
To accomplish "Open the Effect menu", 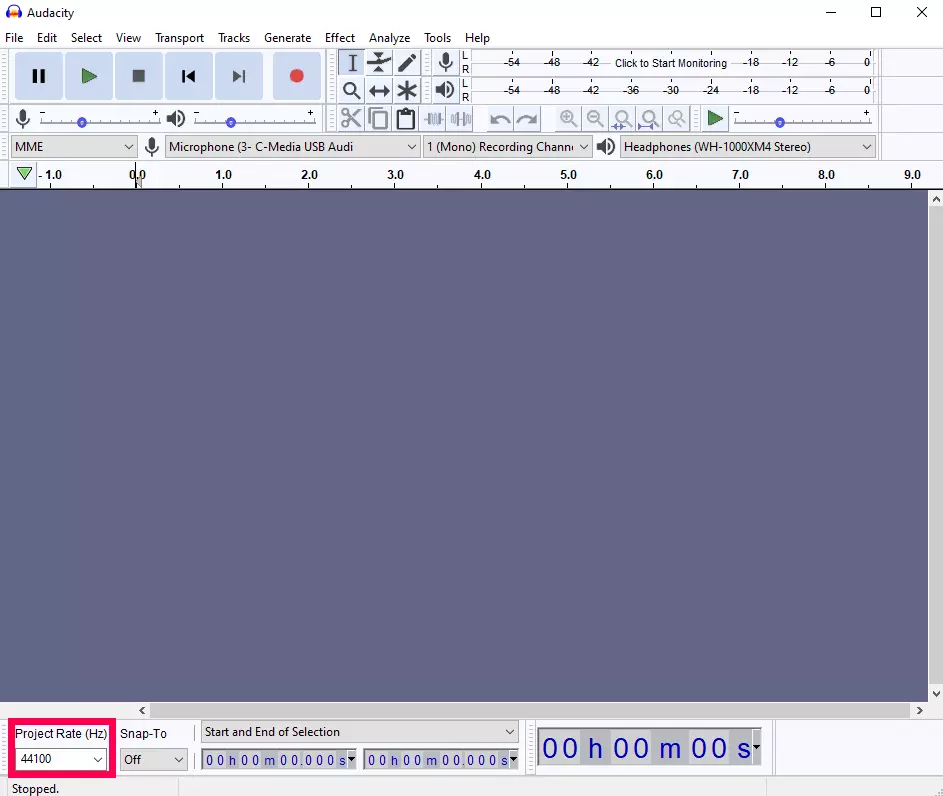I will (340, 38).
